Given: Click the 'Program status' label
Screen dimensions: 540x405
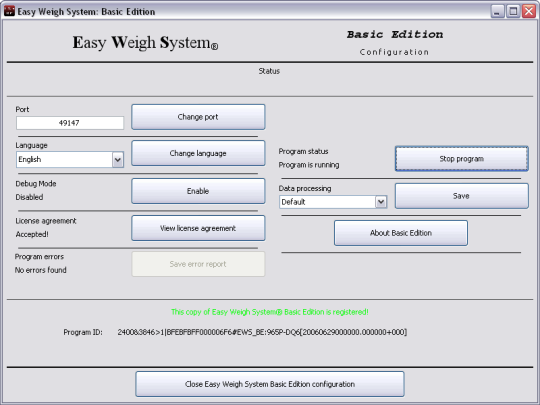Looking at the screenshot, I should [x=303, y=152].
